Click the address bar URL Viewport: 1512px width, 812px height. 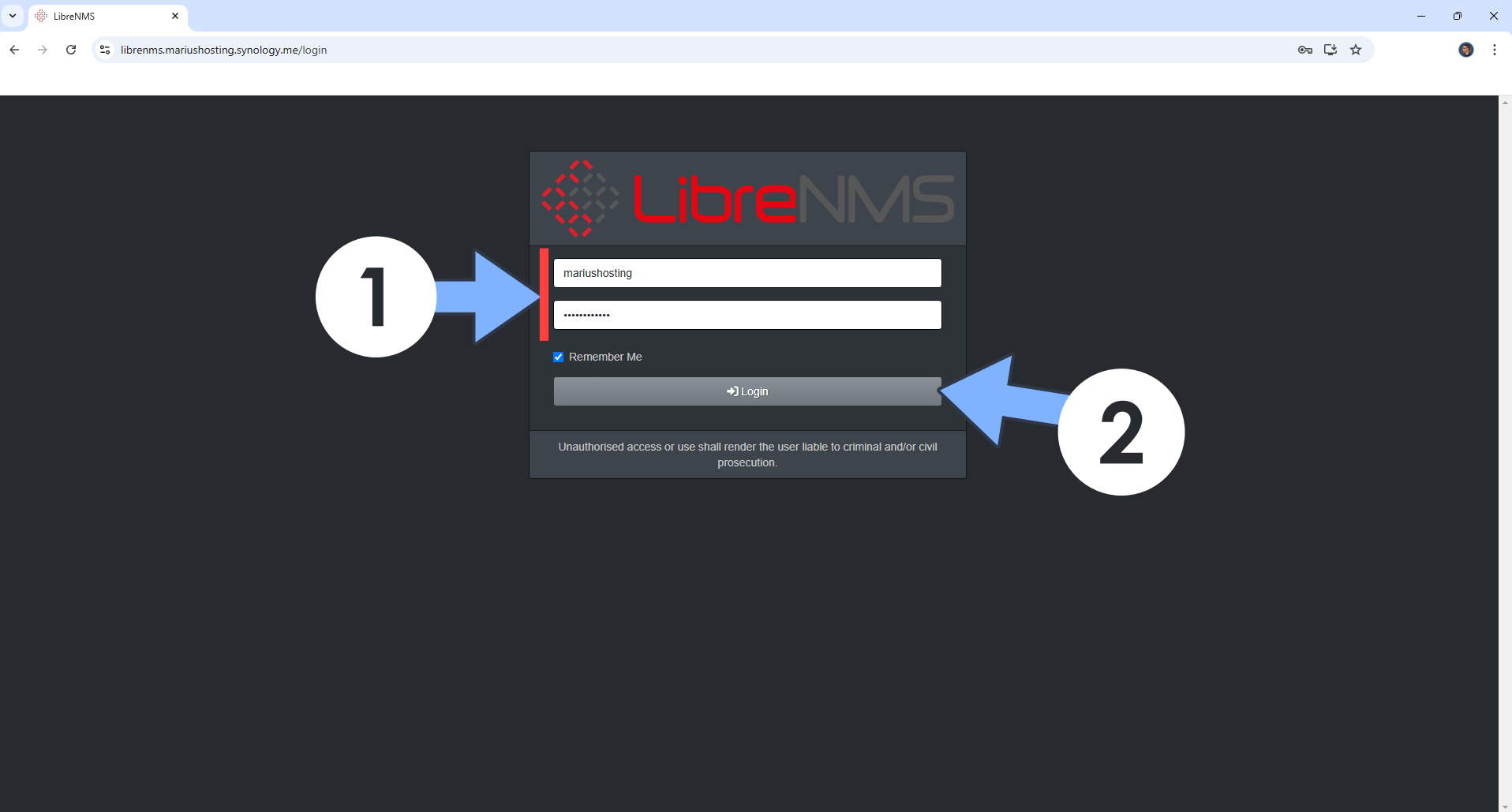pyautogui.click(x=223, y=50)
